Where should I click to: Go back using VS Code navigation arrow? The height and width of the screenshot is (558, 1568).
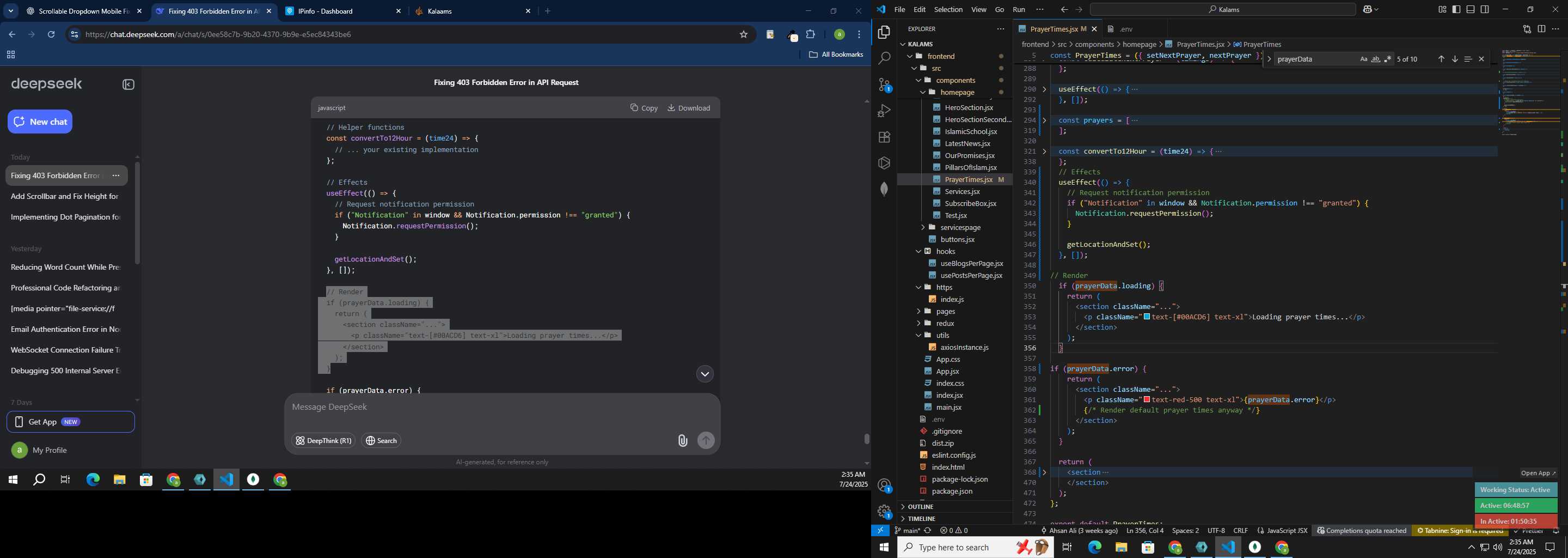pos(1063,10)
